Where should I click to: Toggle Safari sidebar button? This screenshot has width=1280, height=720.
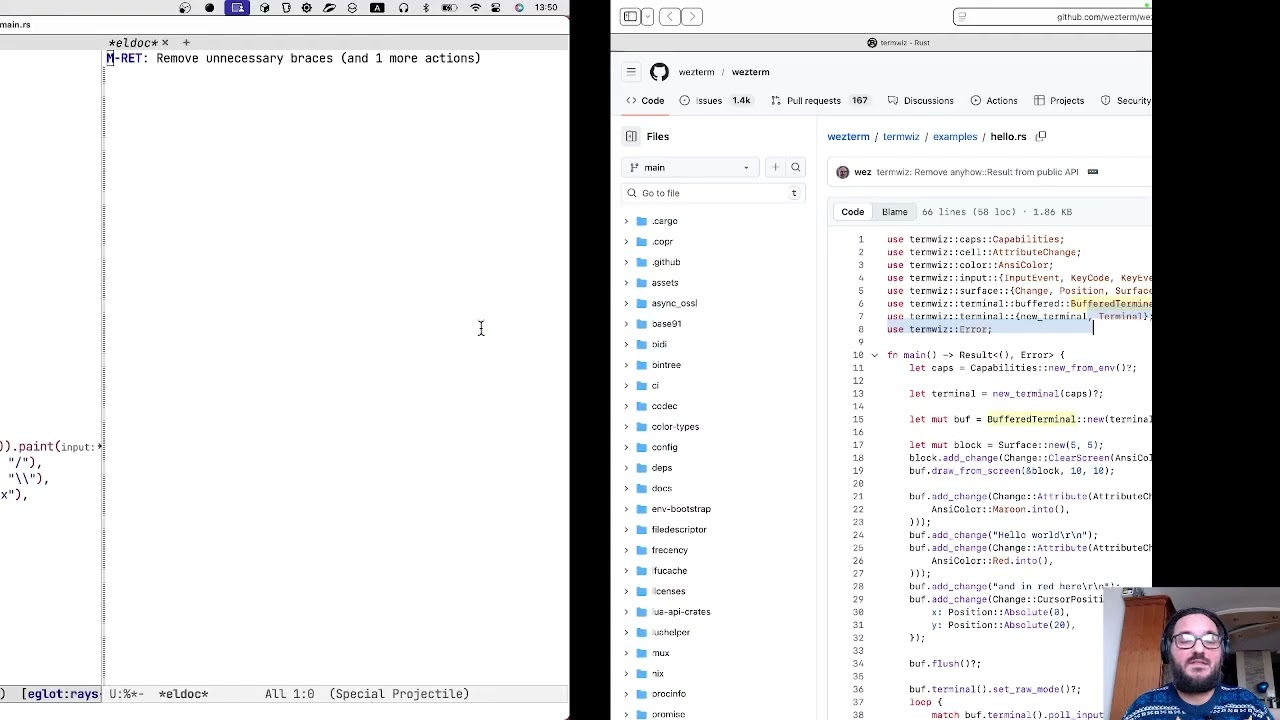click(630, 16)
